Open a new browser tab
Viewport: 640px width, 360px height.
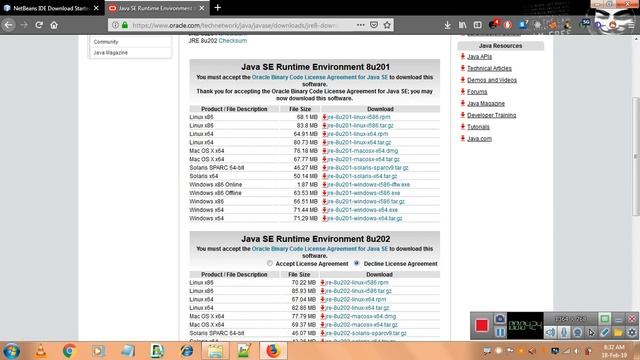click(x=218, y=8)
